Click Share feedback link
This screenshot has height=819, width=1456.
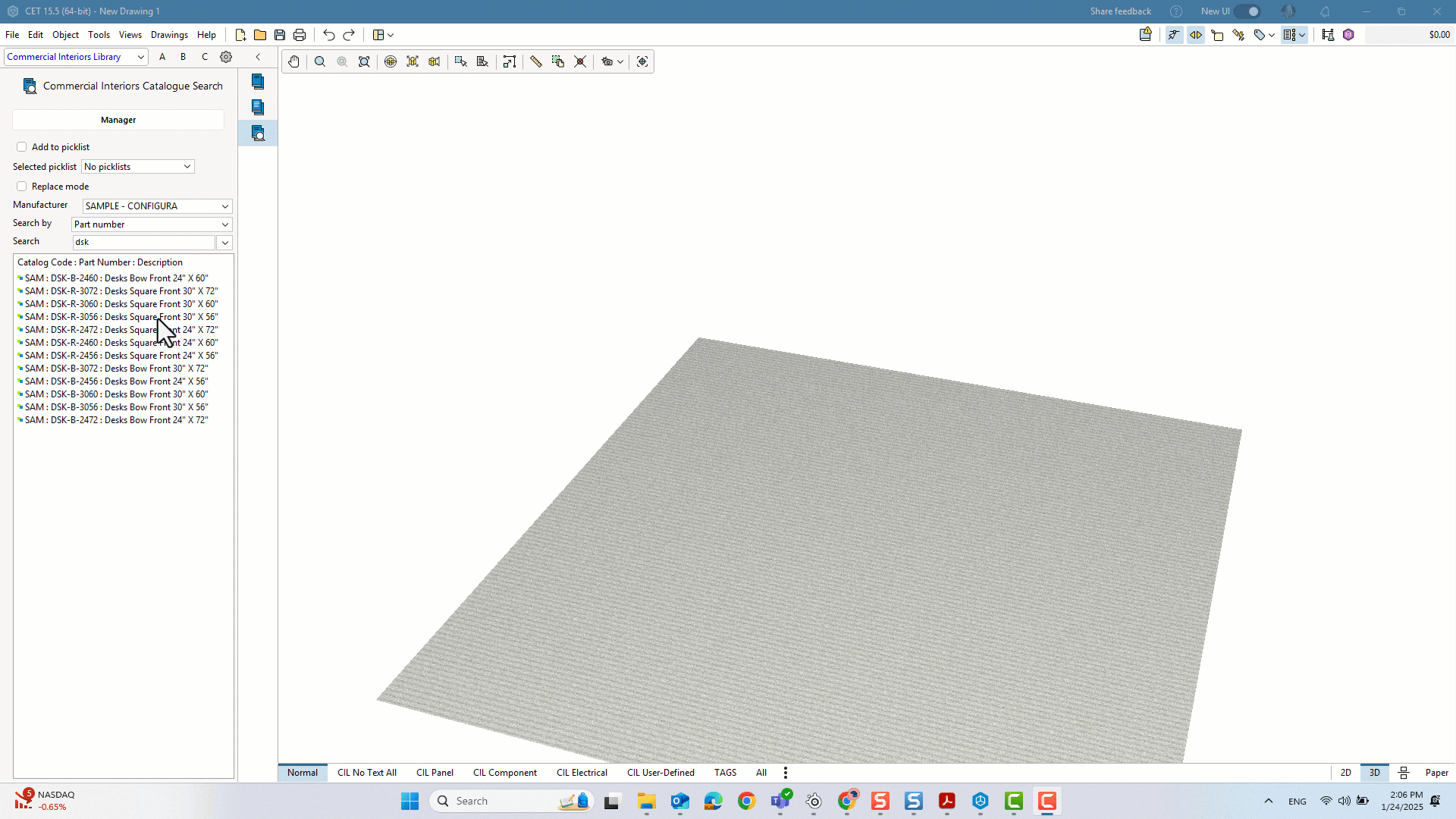pyautogui.click(x=1120, y=11)
